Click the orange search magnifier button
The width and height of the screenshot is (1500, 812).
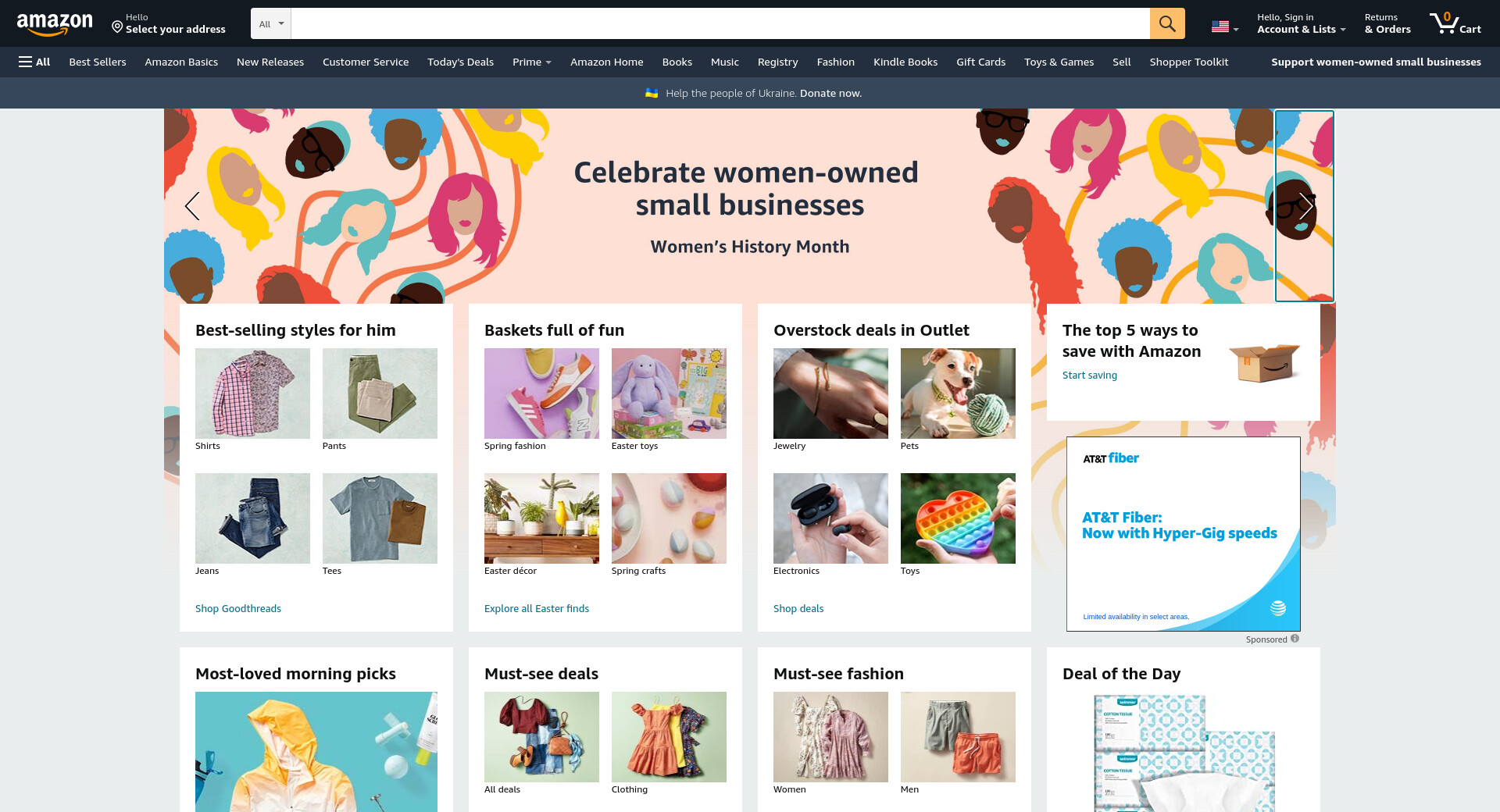coord(1167,23)
